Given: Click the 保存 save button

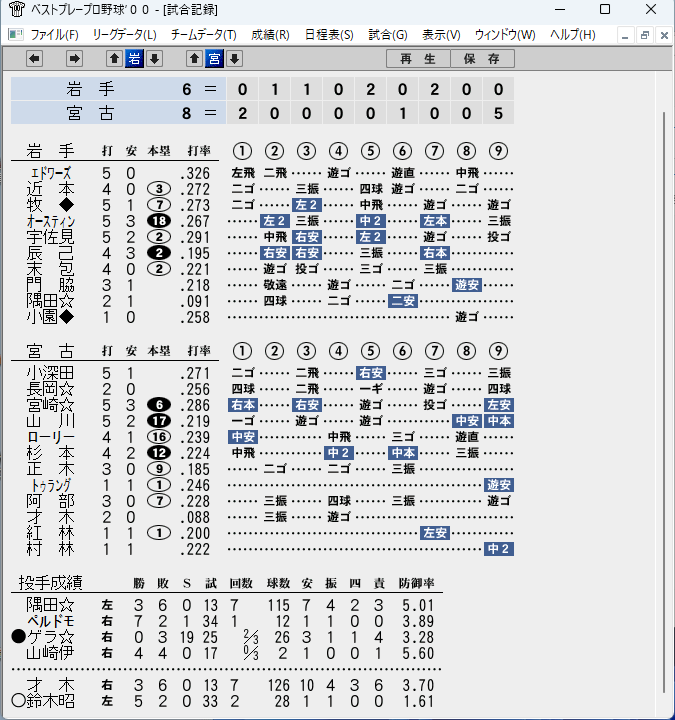Looking at the screenshot, I should tap(482, 59).
